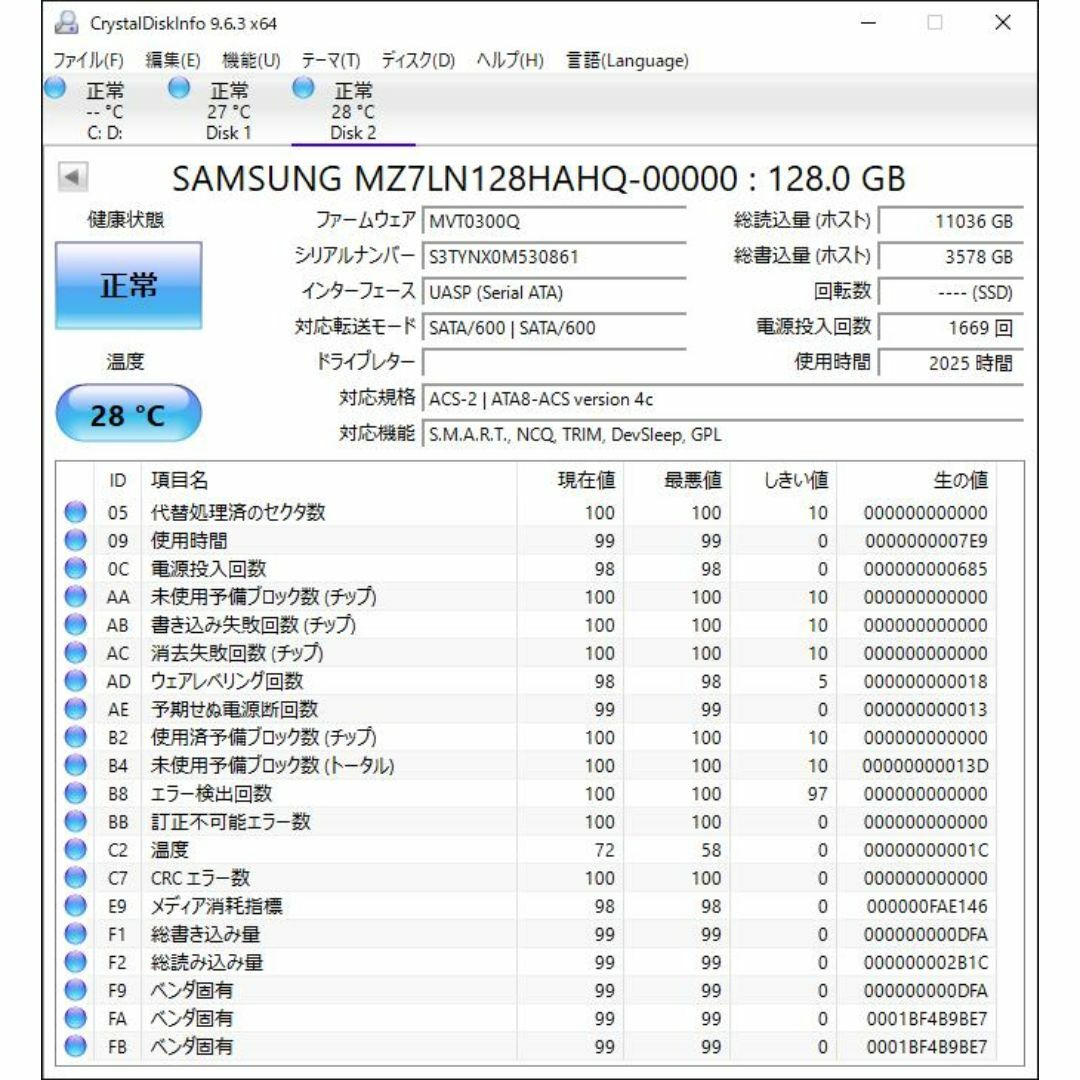Click the status orb for Disk 2

click(303, 88)
